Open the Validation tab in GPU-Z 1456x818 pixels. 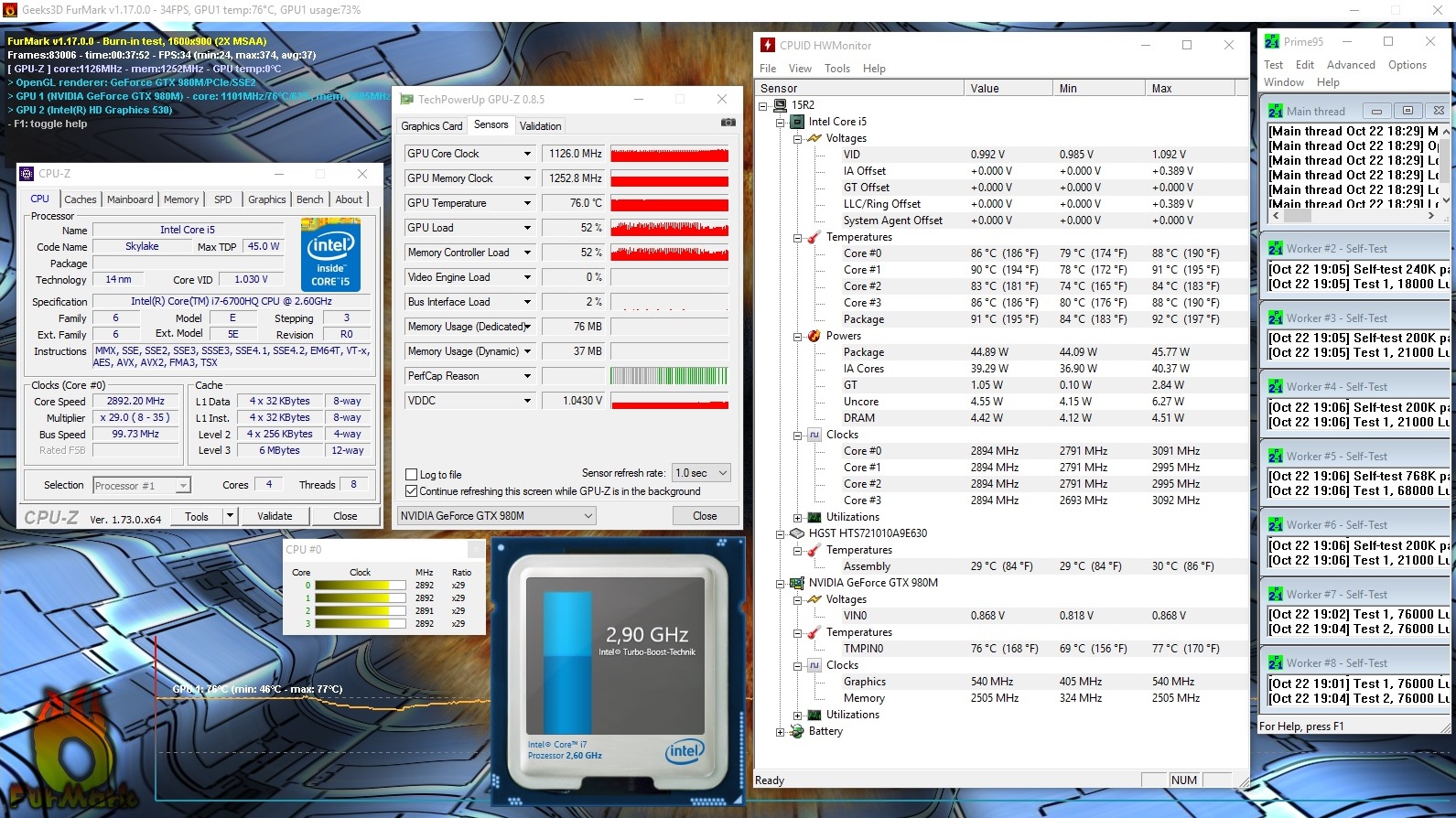pos(541,126)
